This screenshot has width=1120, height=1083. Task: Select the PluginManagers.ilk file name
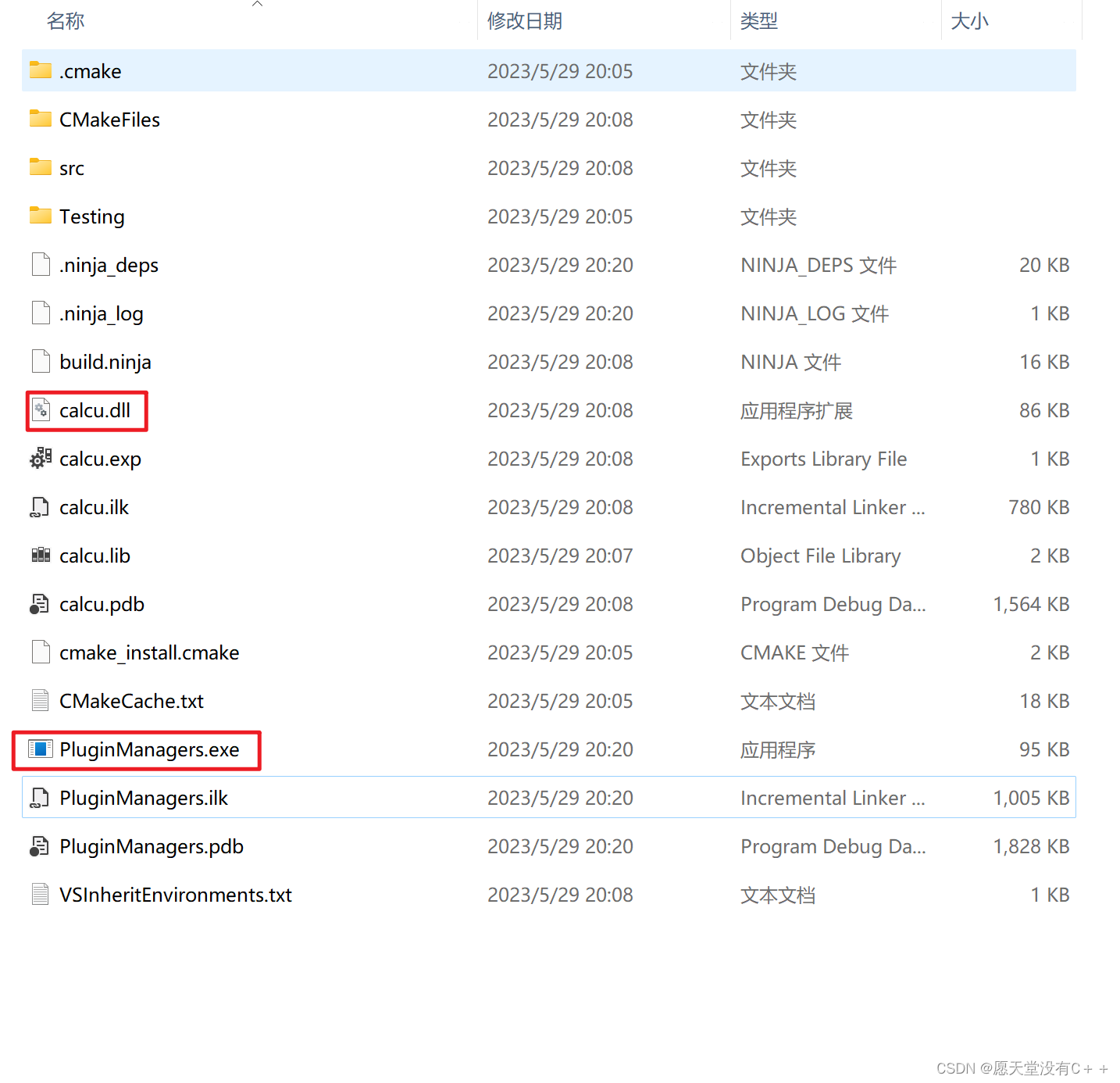[144, 798]
